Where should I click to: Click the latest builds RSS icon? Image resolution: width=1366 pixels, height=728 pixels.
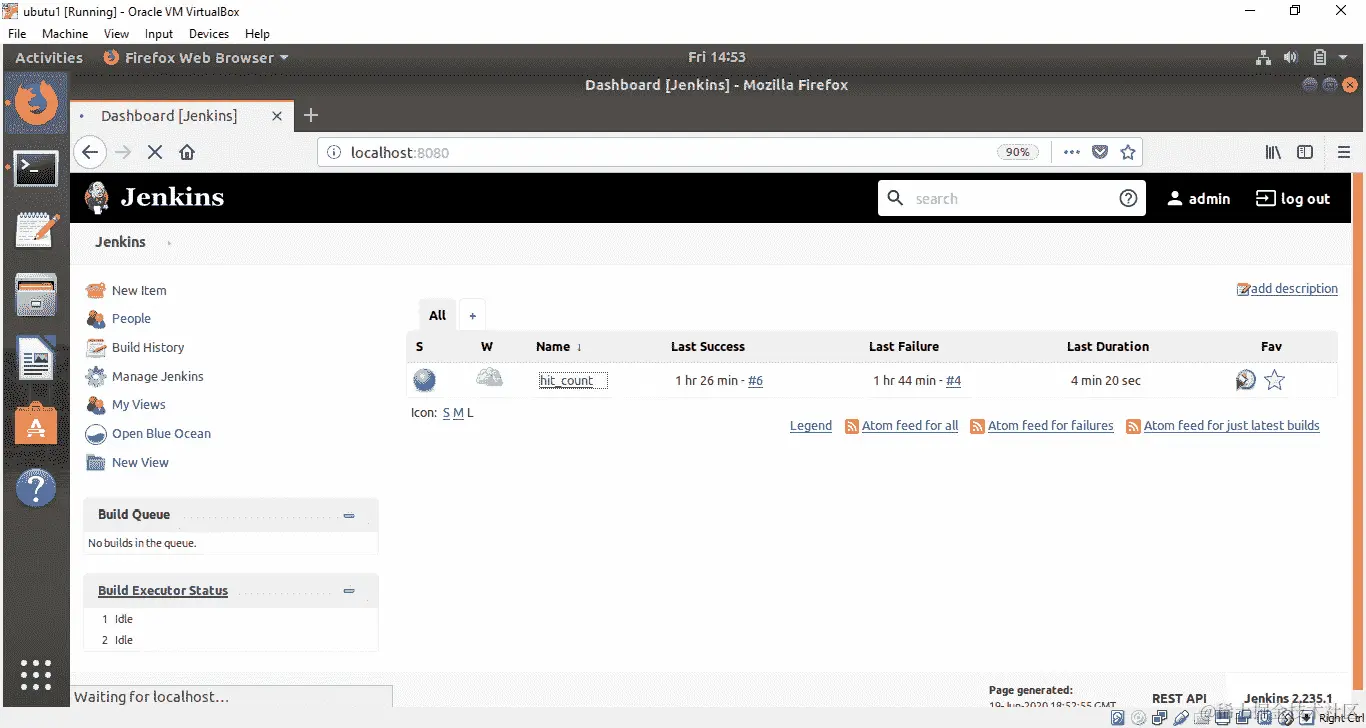(1134, 426)
